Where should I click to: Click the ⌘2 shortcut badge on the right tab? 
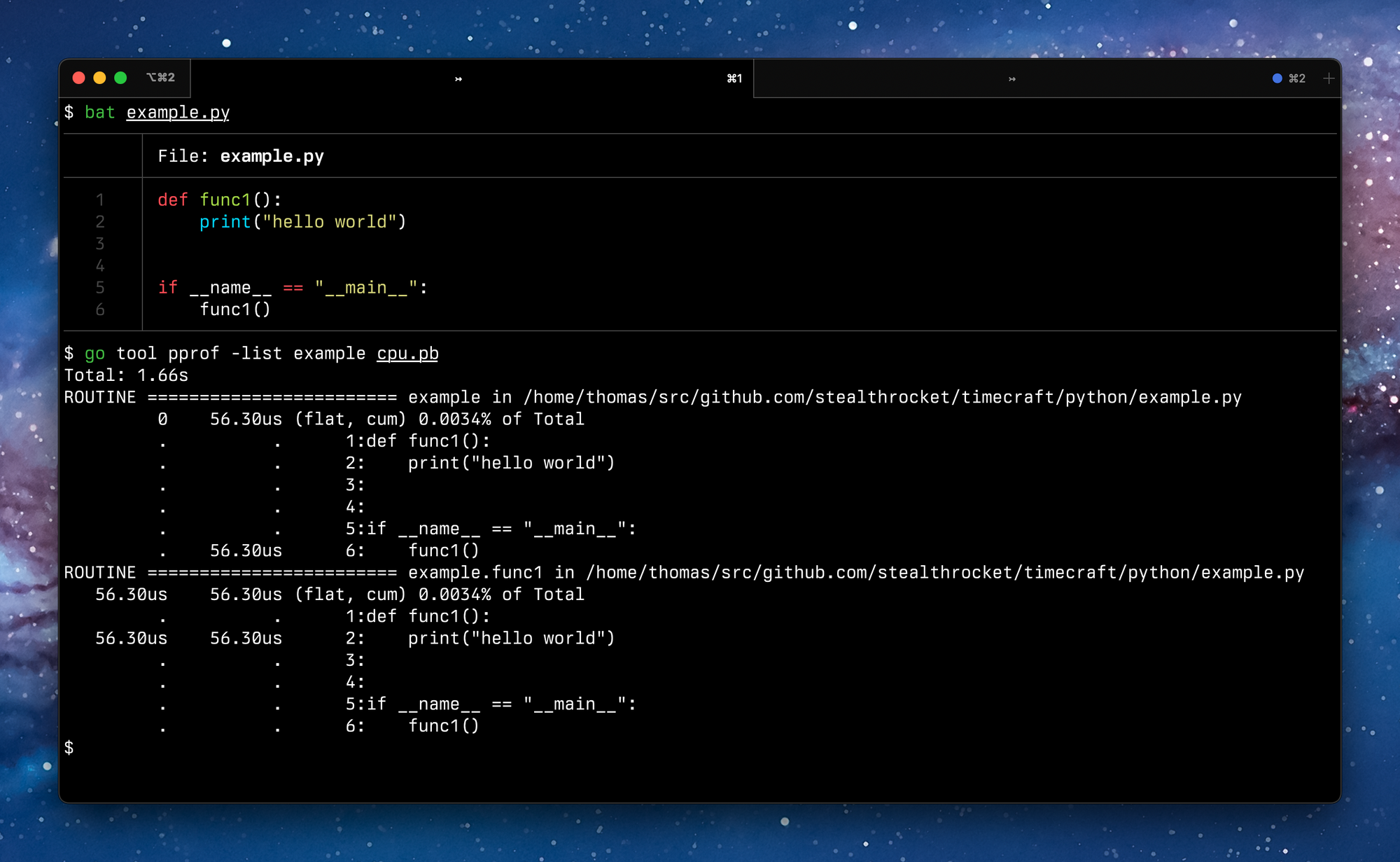click(x=1296, y=78)
